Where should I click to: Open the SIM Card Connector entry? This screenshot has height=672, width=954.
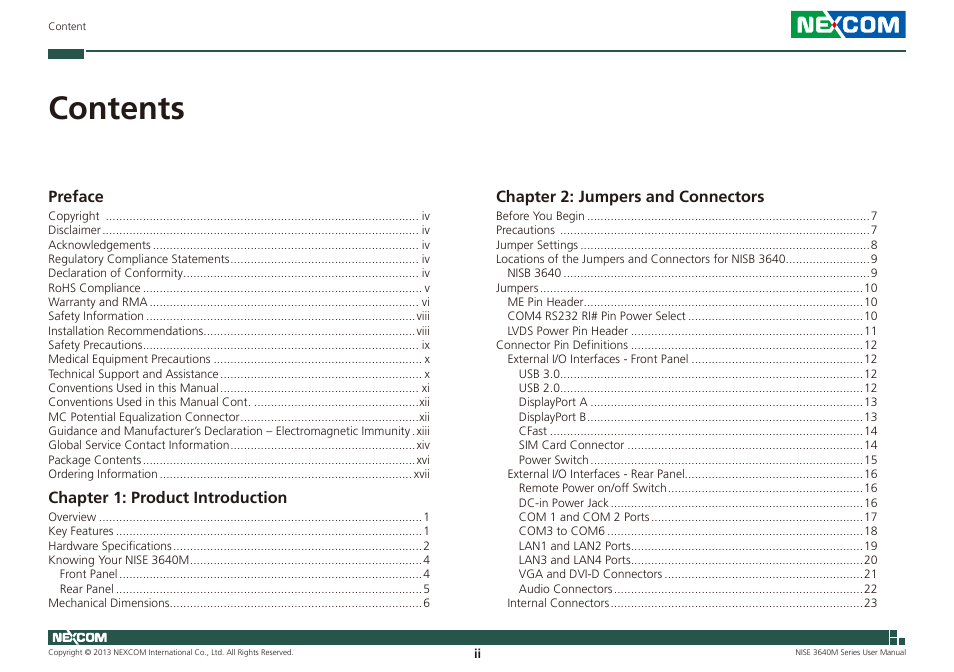pyautogui.click(x=698, y=445)
